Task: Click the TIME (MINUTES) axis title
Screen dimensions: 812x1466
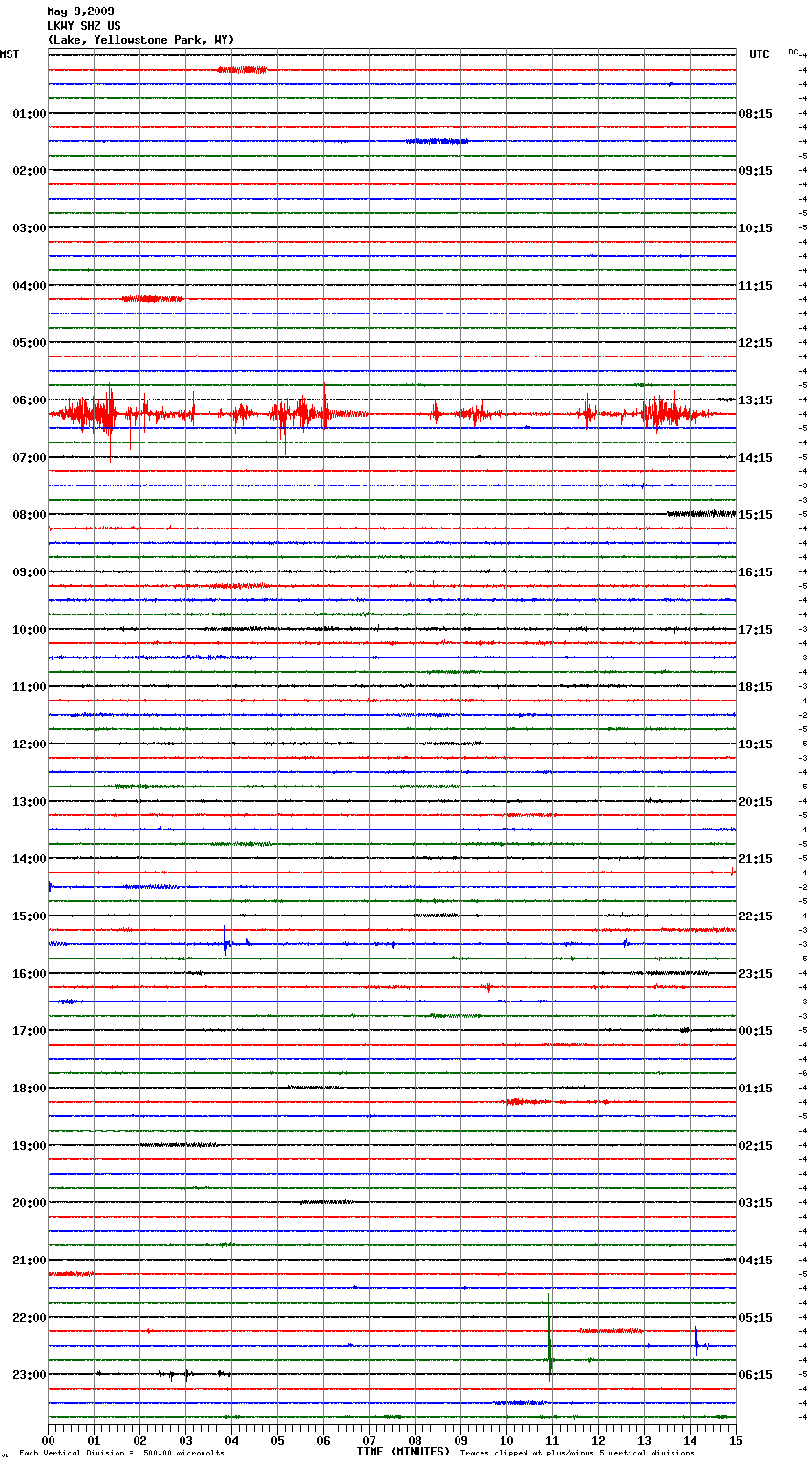Action: (x=402, y=1452)
